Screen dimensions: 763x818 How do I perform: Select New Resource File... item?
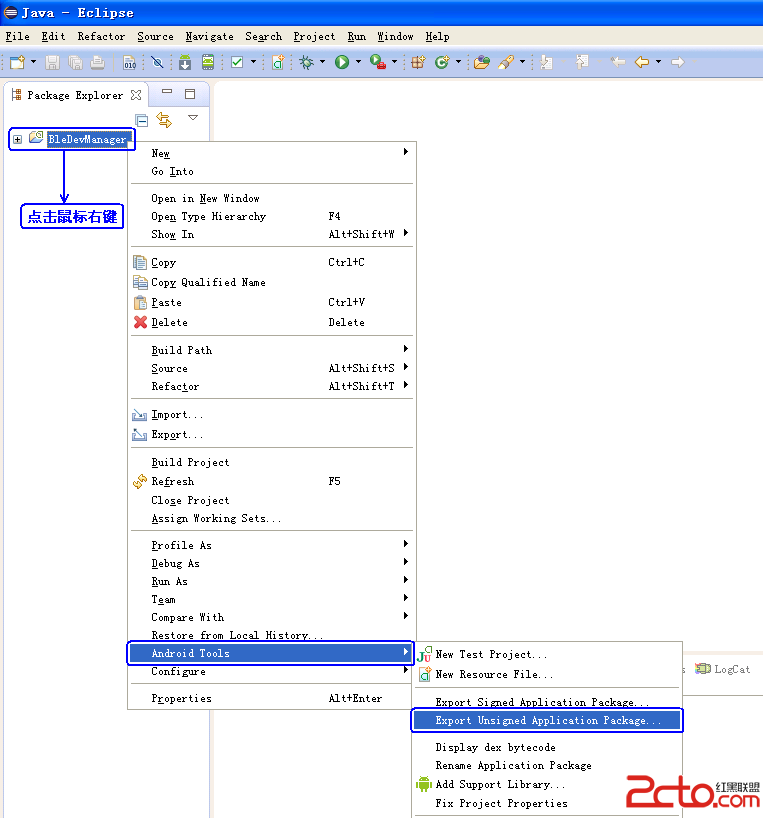click(x=547, y=674)
